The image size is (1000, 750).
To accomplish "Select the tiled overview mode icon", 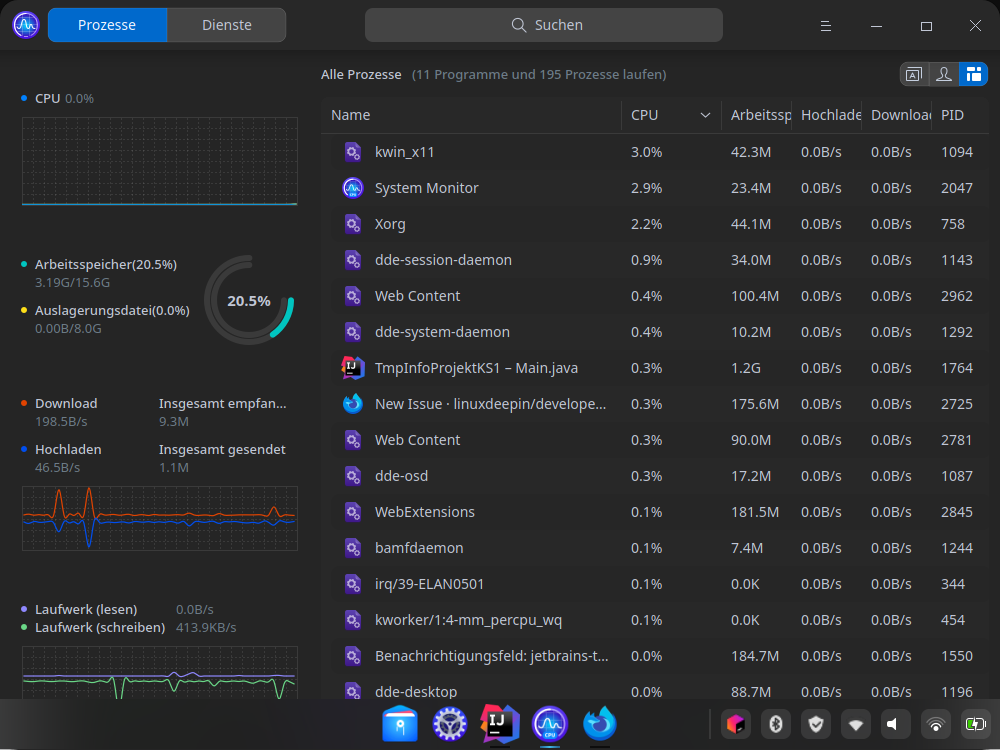I will pyautogui.click(x=973, y=74).
